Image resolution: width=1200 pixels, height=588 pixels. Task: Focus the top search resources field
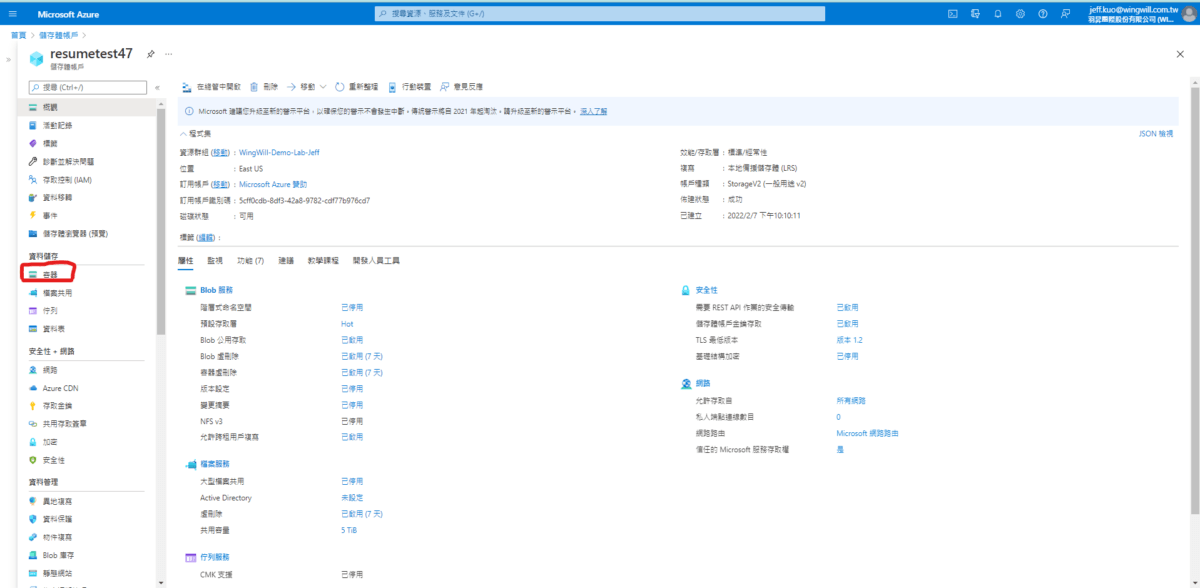click(600, 14)
